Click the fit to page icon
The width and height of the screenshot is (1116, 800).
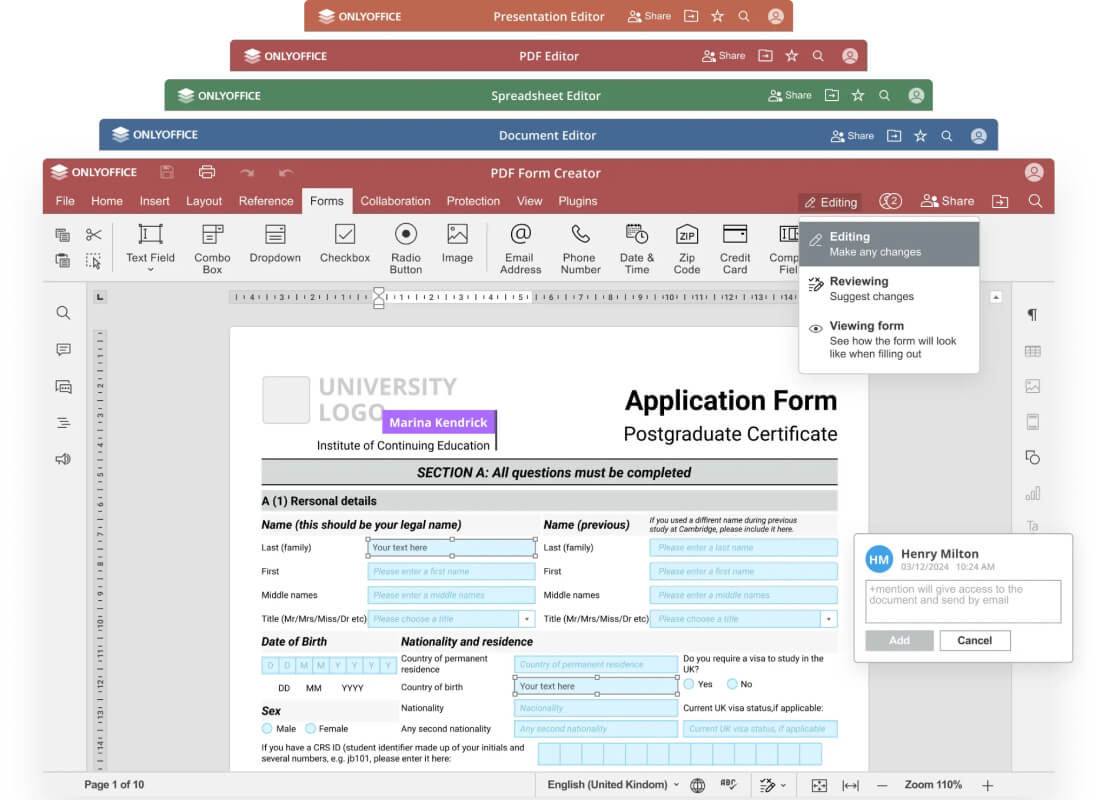(819, 785)
